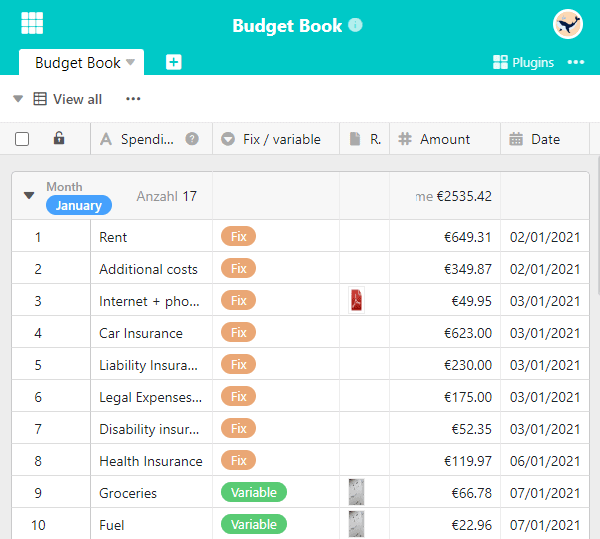Add a new table with plus icon

point(173,62)
